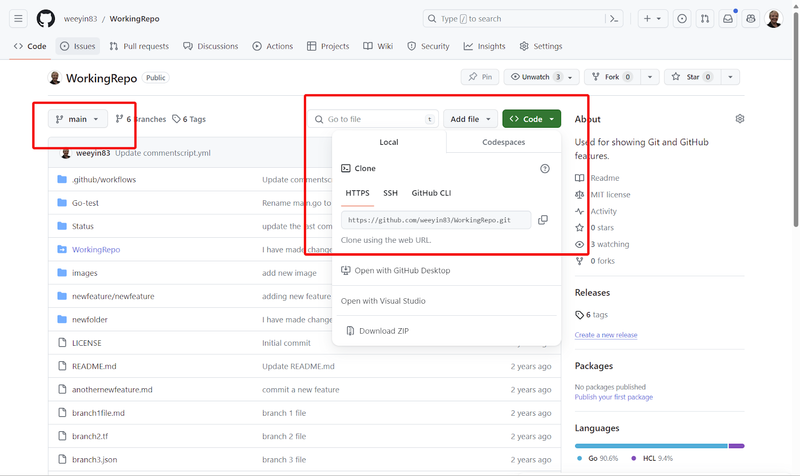Toggle the green Code dropdown button
This screenshot has height=476, width=800.
click(x=532, y=119)
